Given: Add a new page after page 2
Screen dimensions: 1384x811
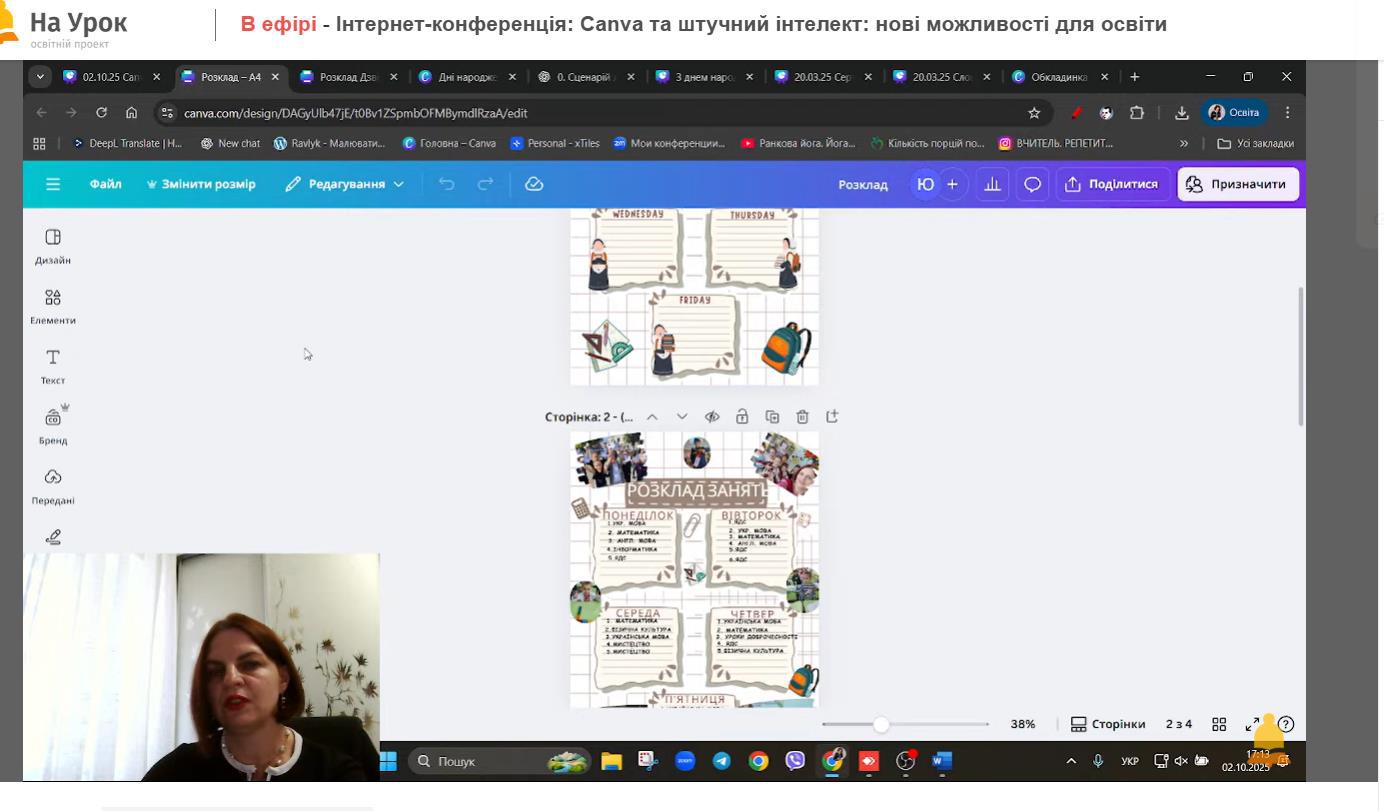Looking at the screenshot, I should tap(832, 416).
